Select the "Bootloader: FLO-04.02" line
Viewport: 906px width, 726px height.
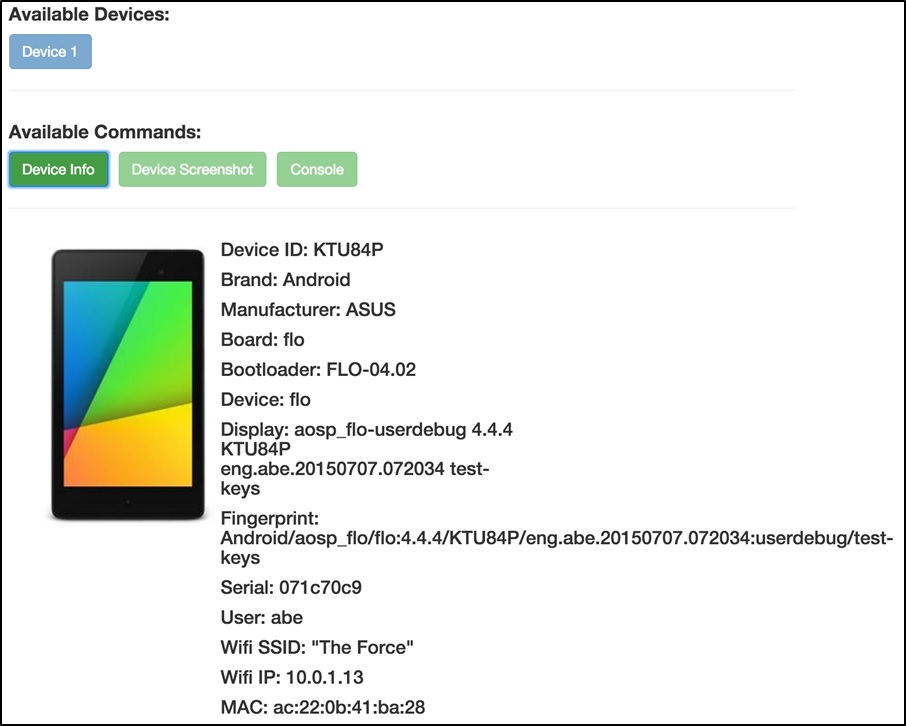click(318, 370)
